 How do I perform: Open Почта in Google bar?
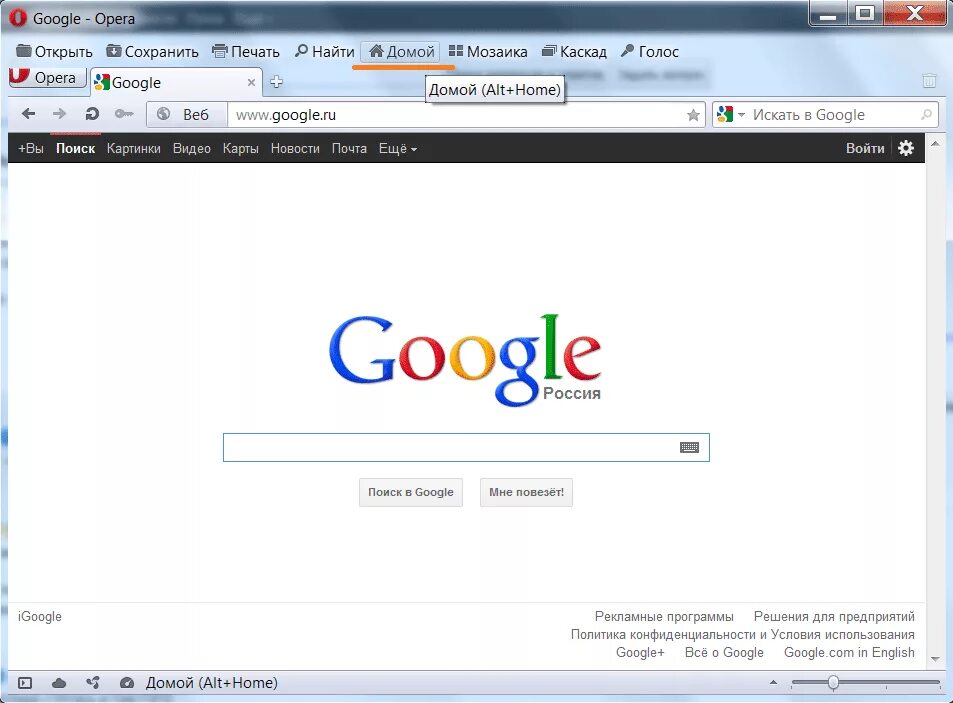click(349, 148)
